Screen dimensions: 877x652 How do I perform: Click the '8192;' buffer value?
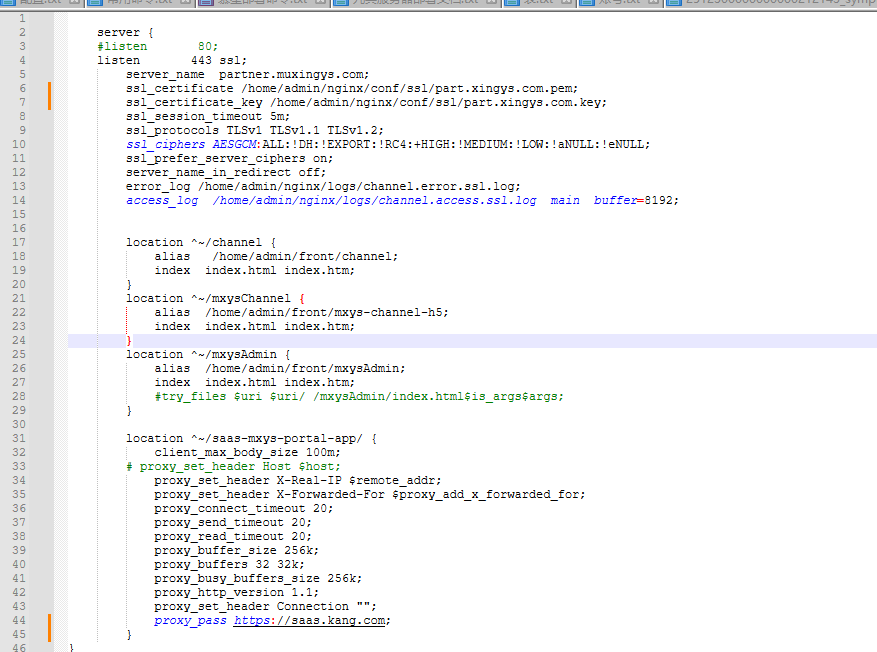(661, 200)
